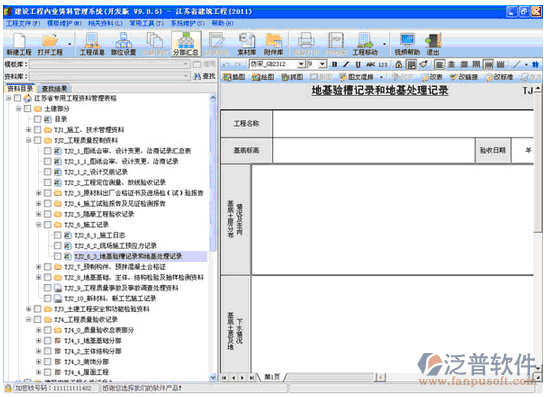
Task: Tick checkbox for TJ2_6_1 施工日志
Action: coord(58,235)
